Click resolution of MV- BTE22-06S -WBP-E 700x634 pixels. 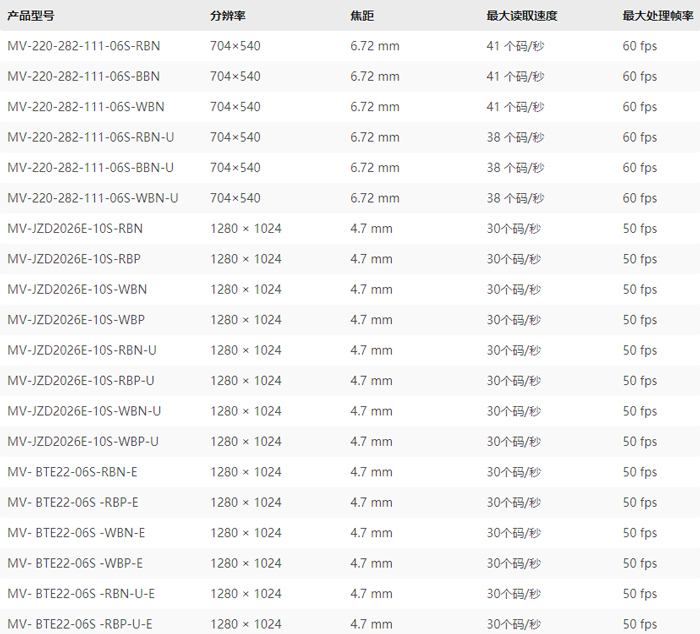(x=246, y=564)
